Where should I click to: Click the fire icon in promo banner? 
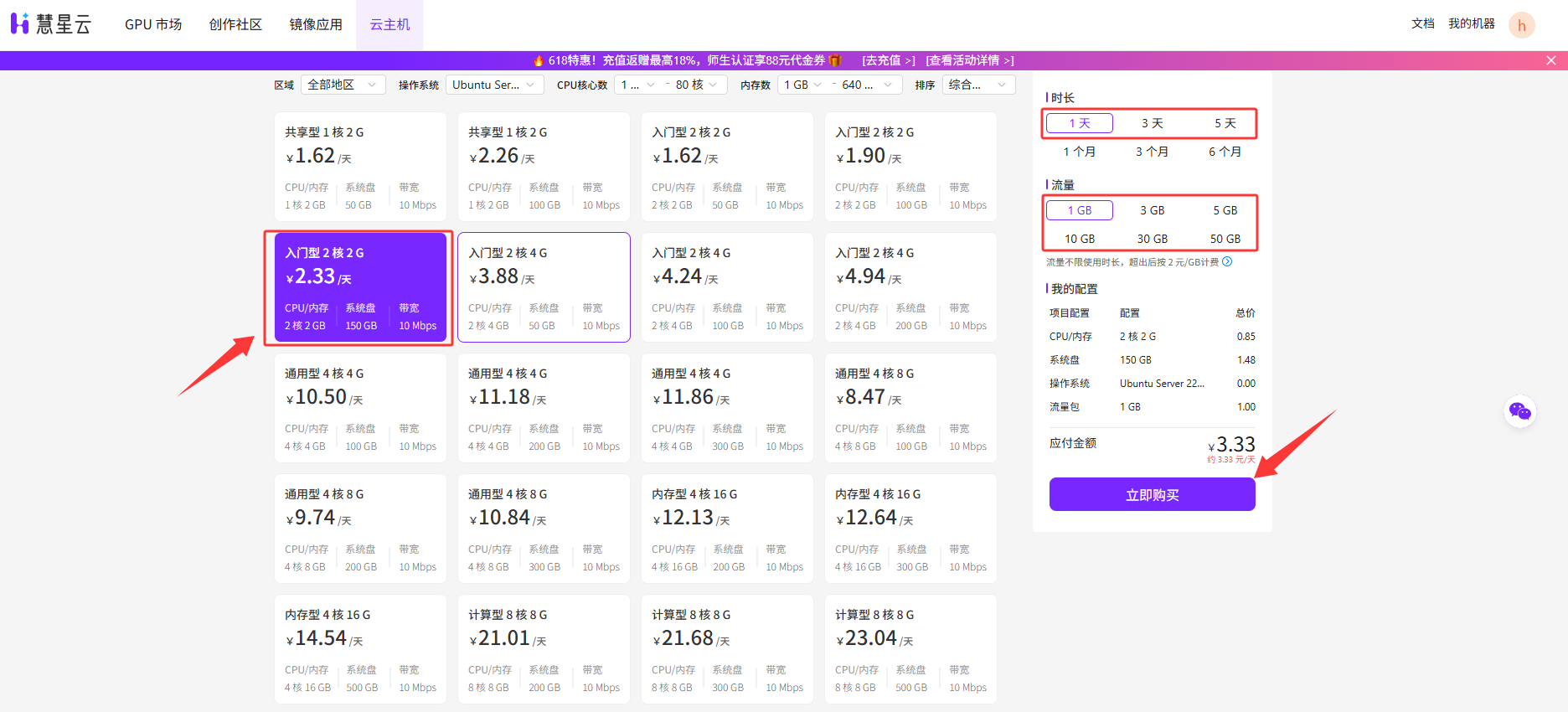point(539,60)
